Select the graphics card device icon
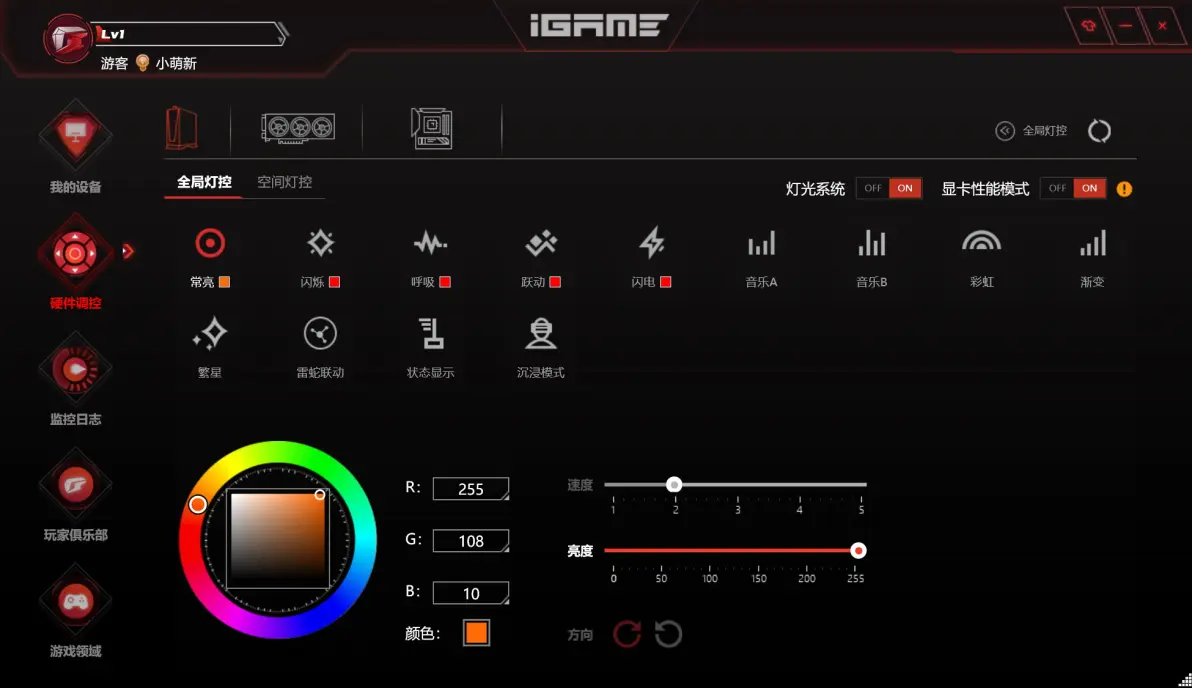The image size is (1192, 688). pos(298,128)
